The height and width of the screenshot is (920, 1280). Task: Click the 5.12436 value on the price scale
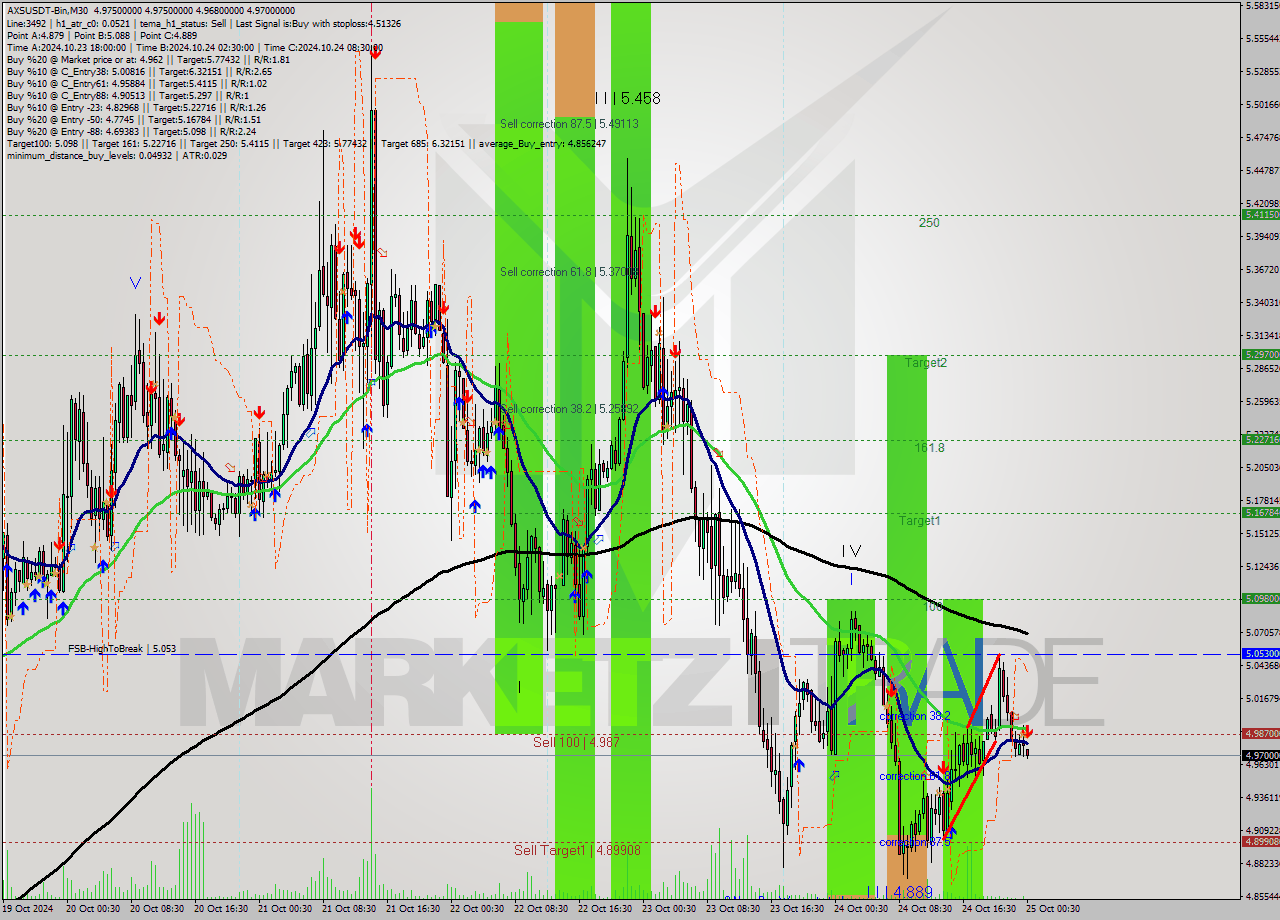[1262, 566]
